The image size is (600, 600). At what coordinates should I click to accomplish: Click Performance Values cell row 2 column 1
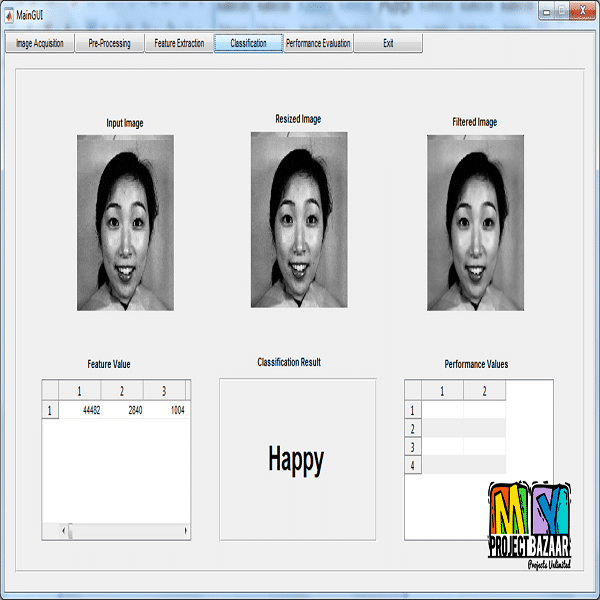point(443,429)
